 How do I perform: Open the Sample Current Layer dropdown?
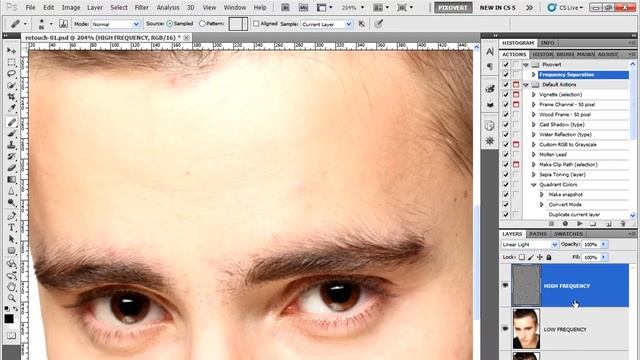coord(327,24)
